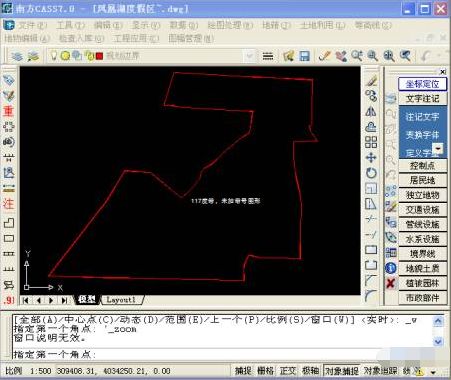The image size is (451, 380).
Task: Click the layer properties manager icon
Action: click(17, 56)
